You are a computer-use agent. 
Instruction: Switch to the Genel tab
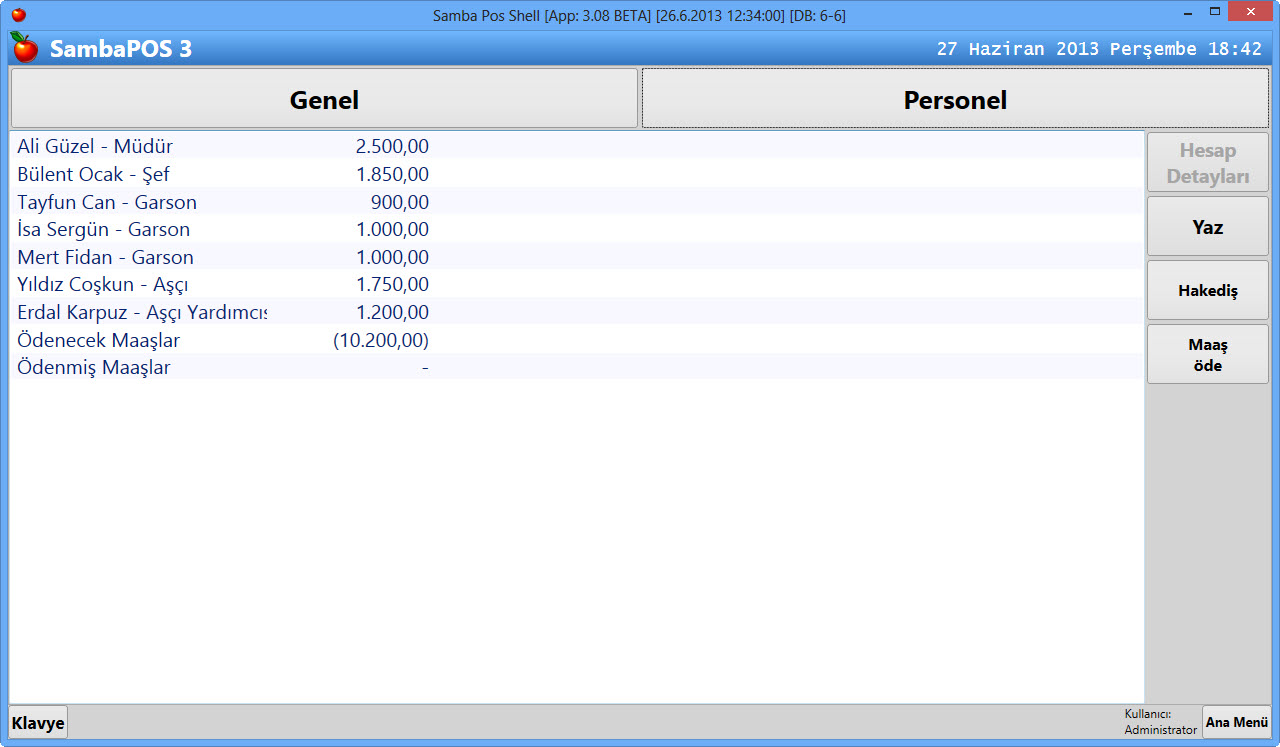click(324, 99)
